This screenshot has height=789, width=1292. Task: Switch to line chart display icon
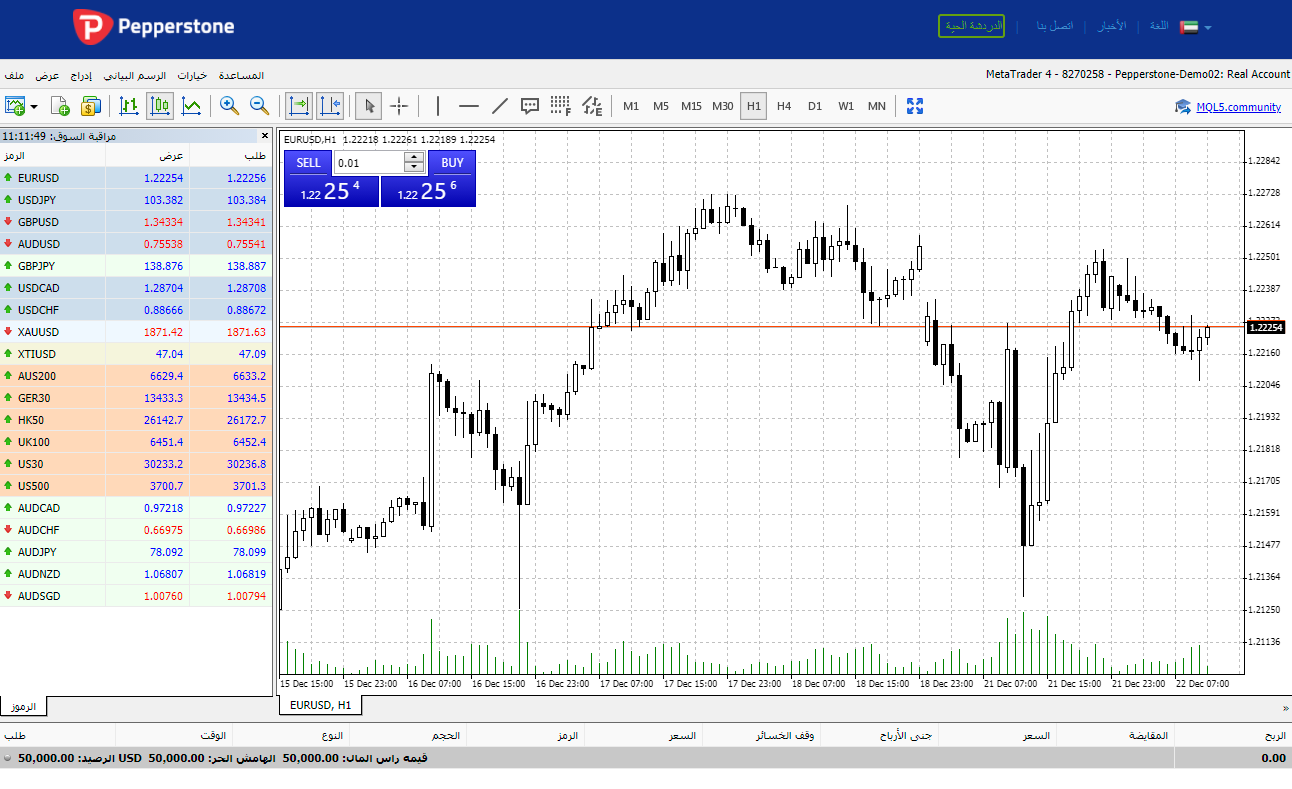click(x=191, y=106)
